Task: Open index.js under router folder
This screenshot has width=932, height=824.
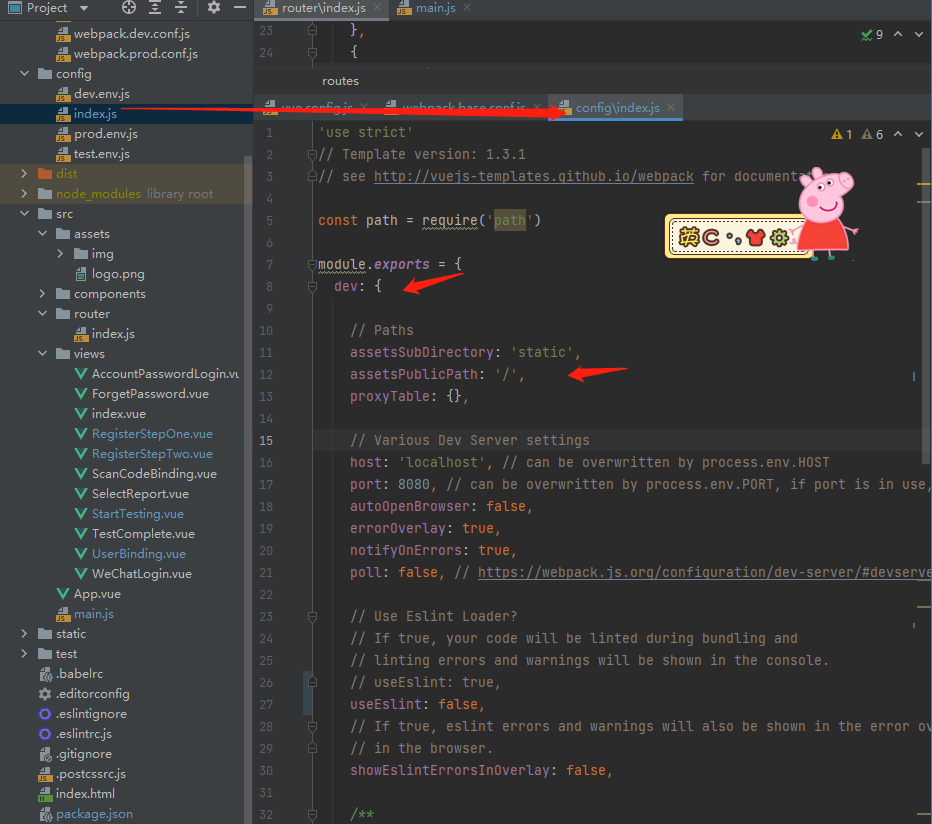Action: coord(113,334)
